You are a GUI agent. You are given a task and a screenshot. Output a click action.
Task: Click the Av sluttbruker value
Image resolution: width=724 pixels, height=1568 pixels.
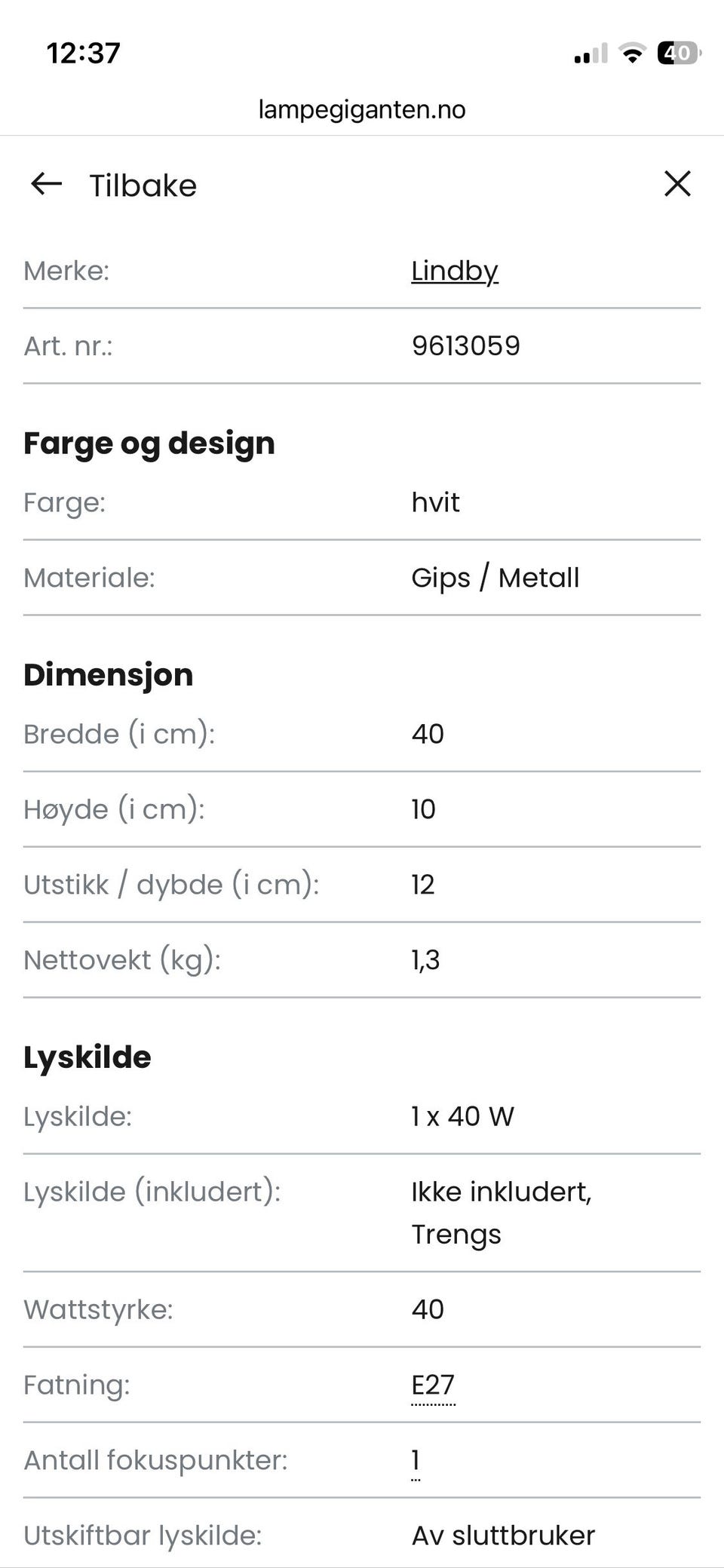click(x=503, y=1535)
